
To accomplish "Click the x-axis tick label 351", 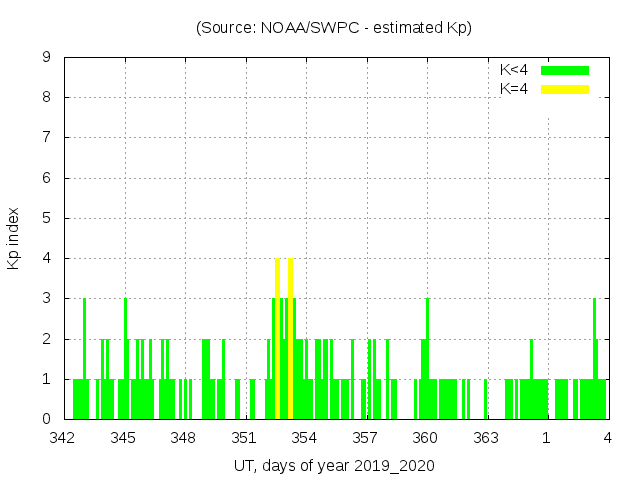I will (x=244, y=438).
